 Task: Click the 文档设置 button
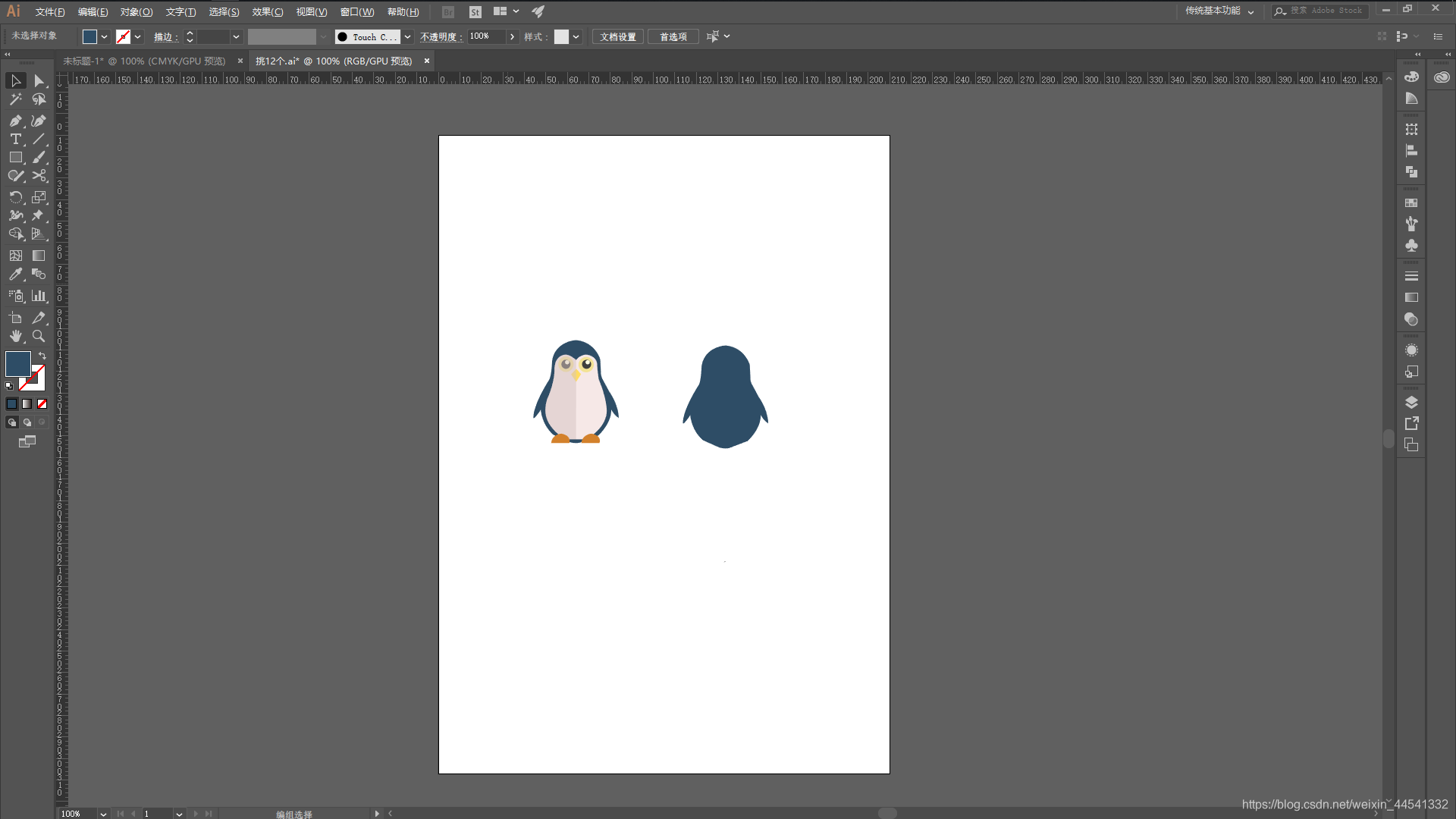coord(618,36)
